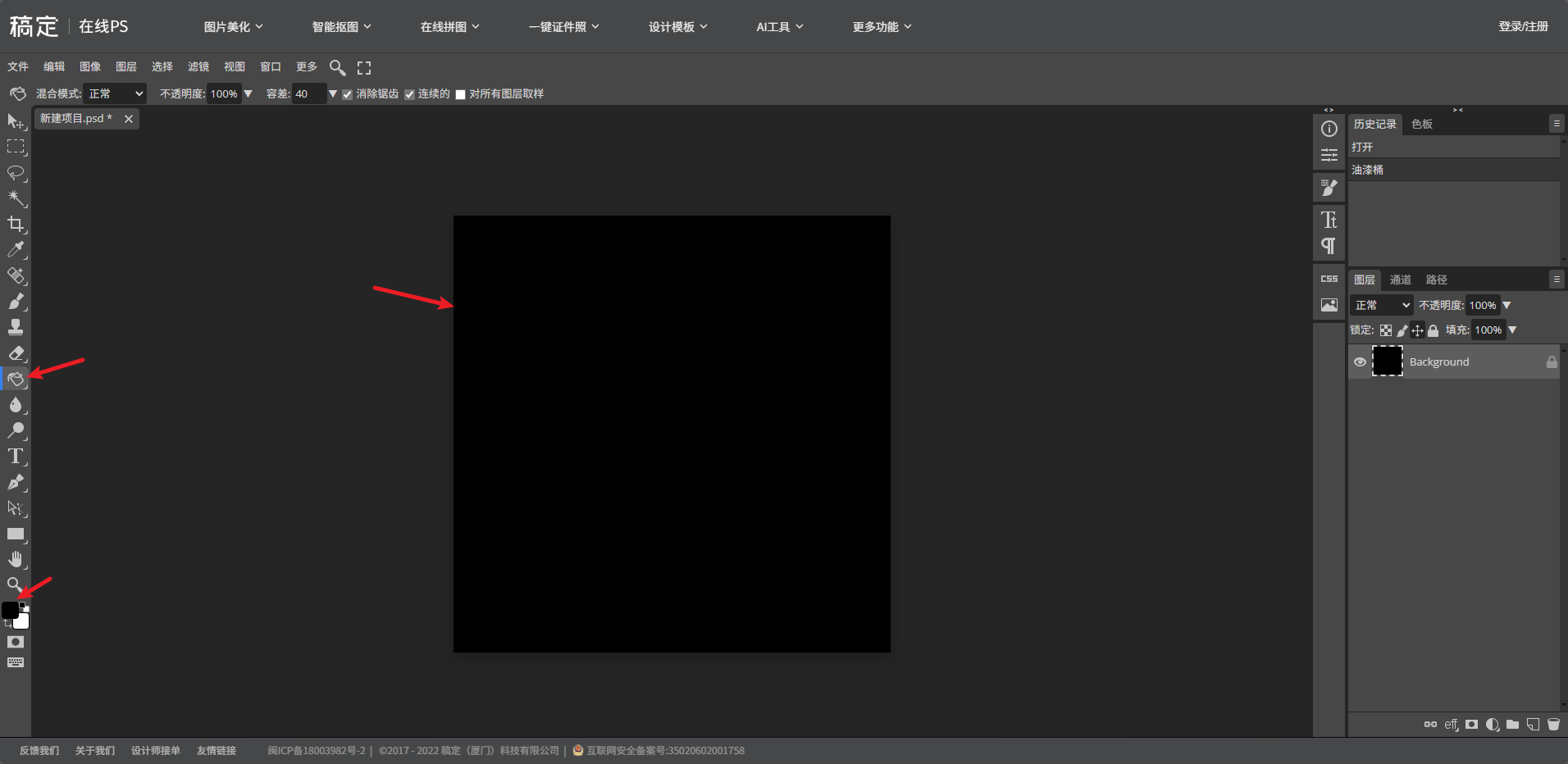Select the Eraser tool
Image resolution: width=1568 pixels, height=764 pixels.
pos(16,353)
